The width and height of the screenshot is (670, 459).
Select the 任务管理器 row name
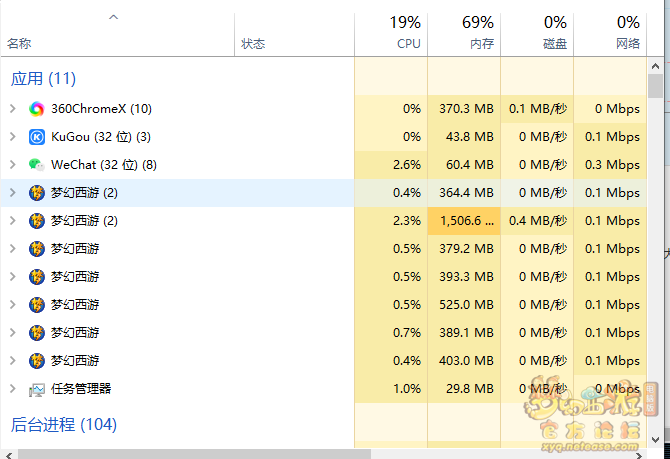(81, 389)
